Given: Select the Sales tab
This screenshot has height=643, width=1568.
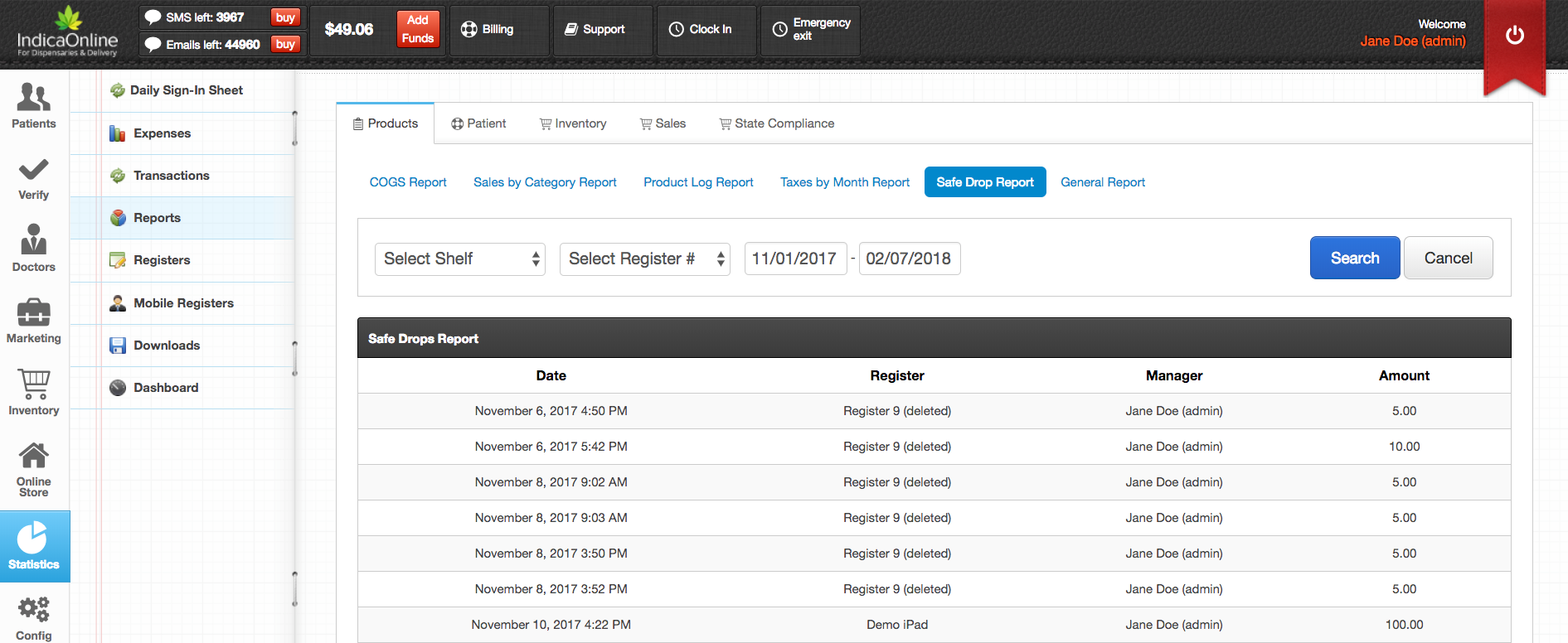Looking at the screenshot, I should [663, 123].
